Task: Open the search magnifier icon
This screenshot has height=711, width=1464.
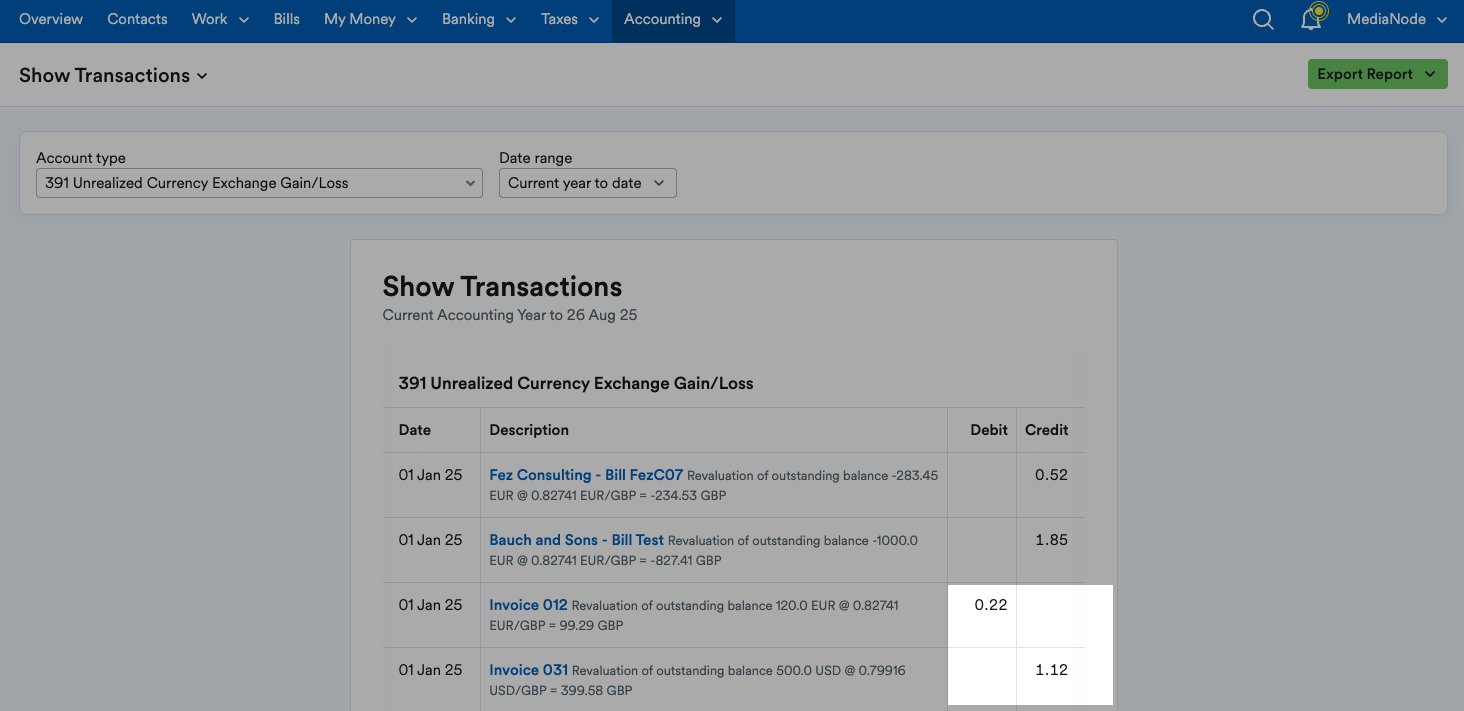Action: pyautogui.click(x=1263, y=20)
